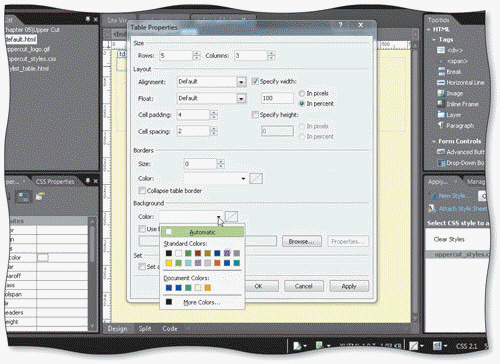
Task: Click Clear Styles in Apply Styles panel
Action: [449, 239]
